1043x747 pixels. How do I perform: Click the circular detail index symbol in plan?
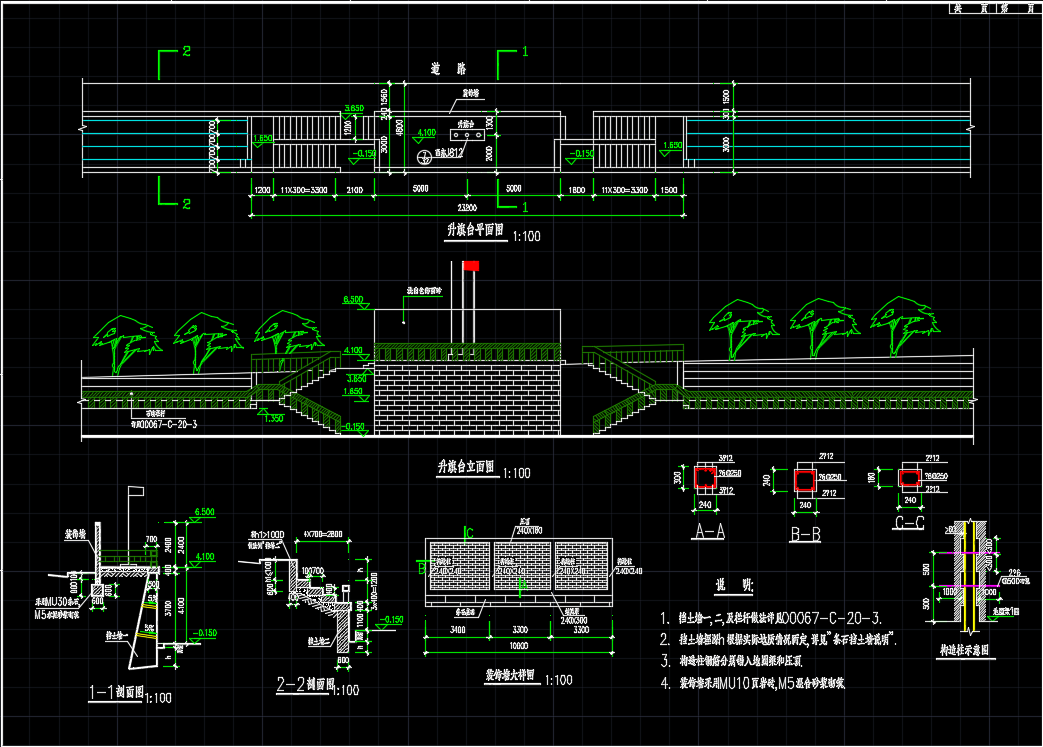pos(424,157)
